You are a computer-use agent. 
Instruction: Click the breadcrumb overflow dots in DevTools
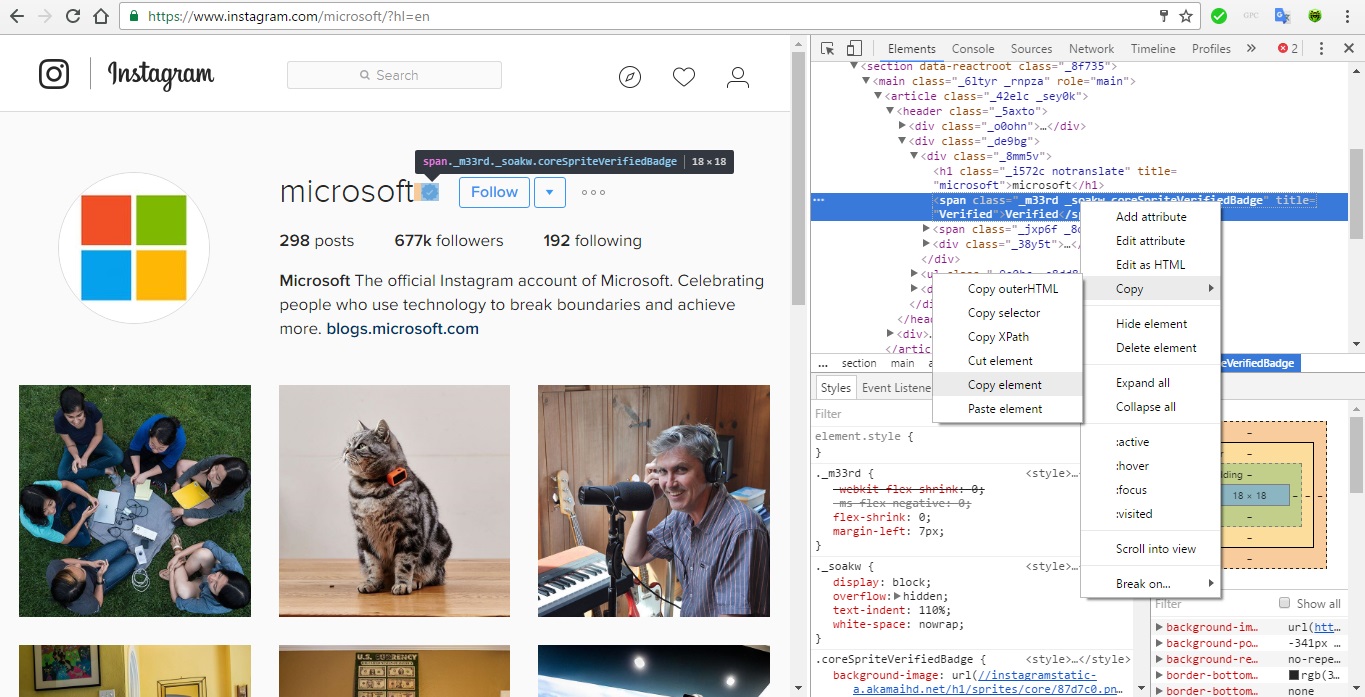coord(823,363)
